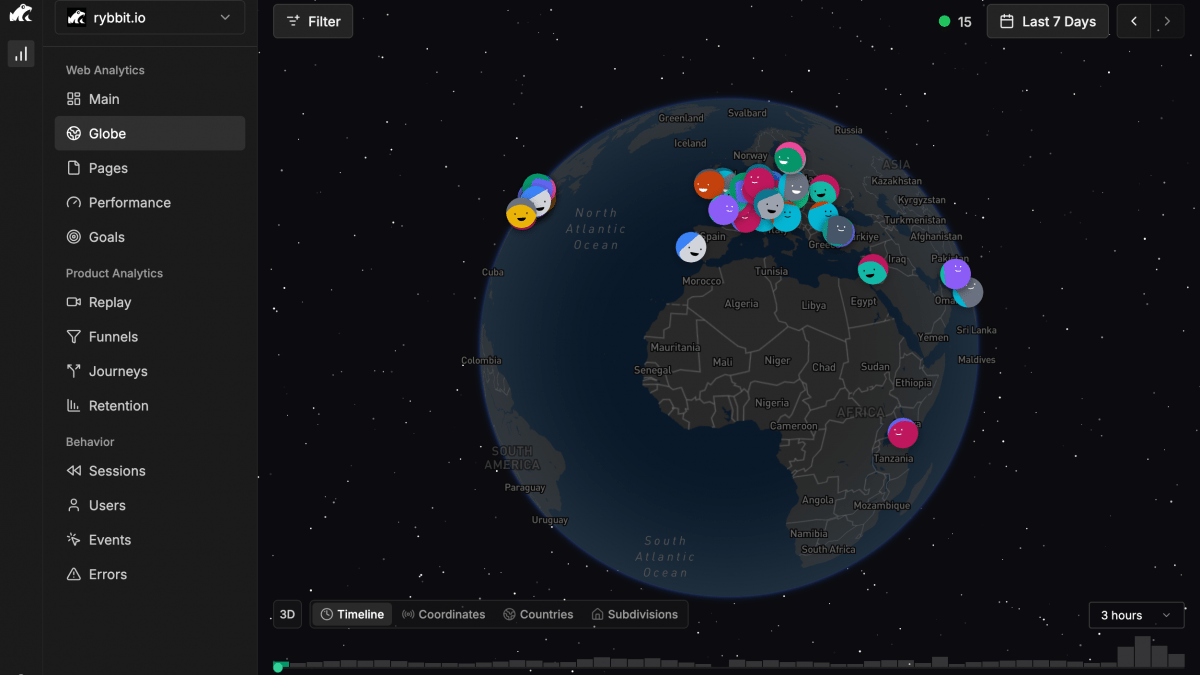
Task: Click the Rybbit frog logo icon
Action: point(20,14)
